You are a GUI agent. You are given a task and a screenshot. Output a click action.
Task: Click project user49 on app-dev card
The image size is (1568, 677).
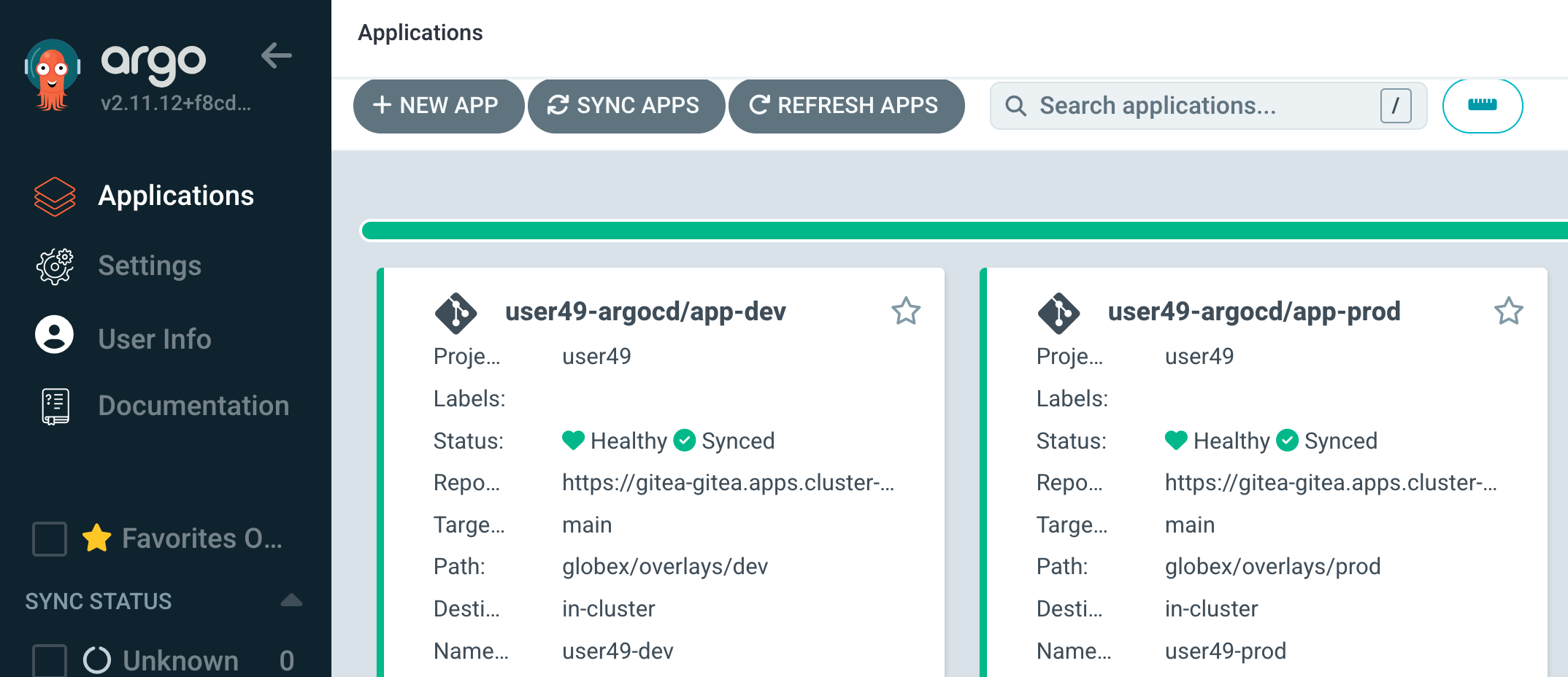(x=596, y=356)
